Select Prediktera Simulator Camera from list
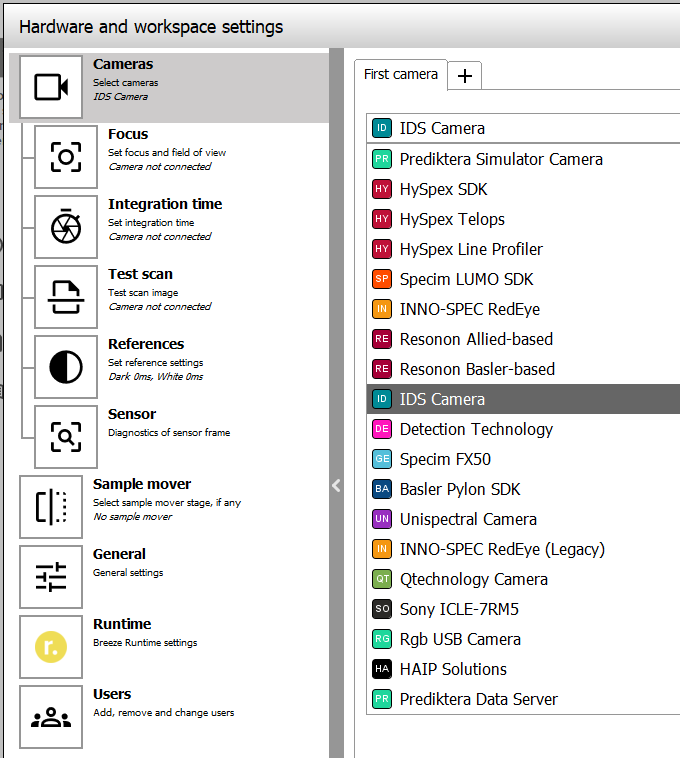Screen dimensions: 680x758 point(500,159)
